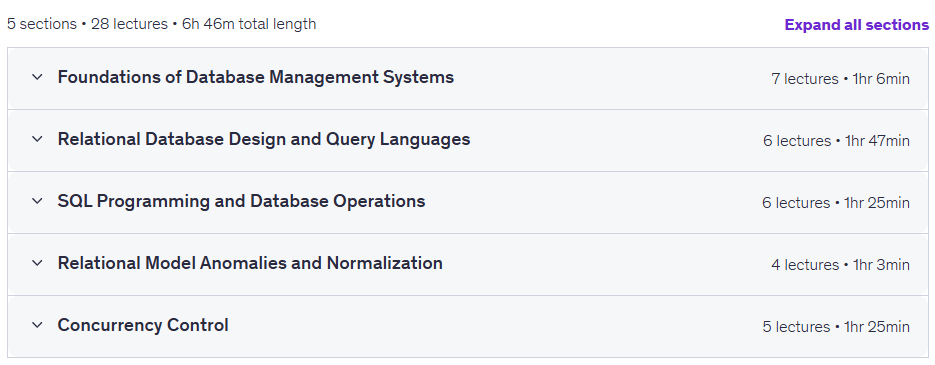The image size is (935, 365).
Task: Open SQL Programming and Database Operations title
Action: coord(242,202)
